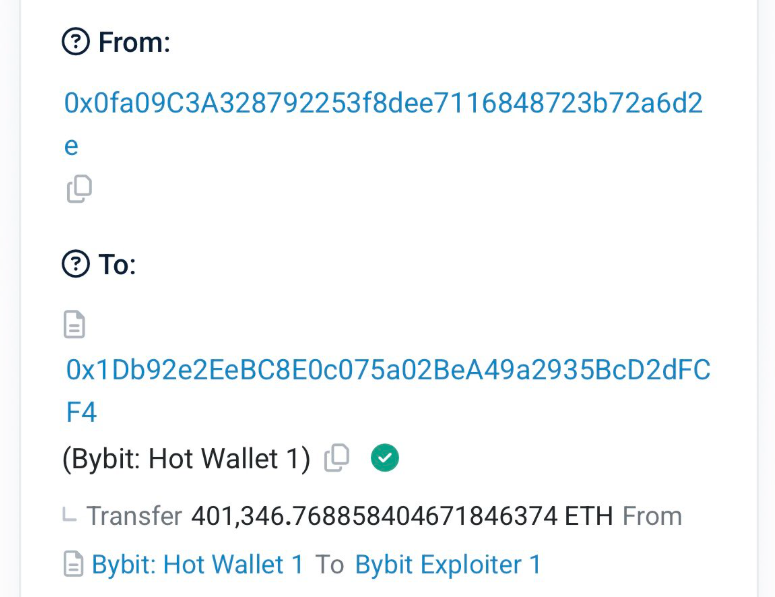Copy the Bybit Hot Wallet contract address
This screenshot has height=597, width=775.
338,458
